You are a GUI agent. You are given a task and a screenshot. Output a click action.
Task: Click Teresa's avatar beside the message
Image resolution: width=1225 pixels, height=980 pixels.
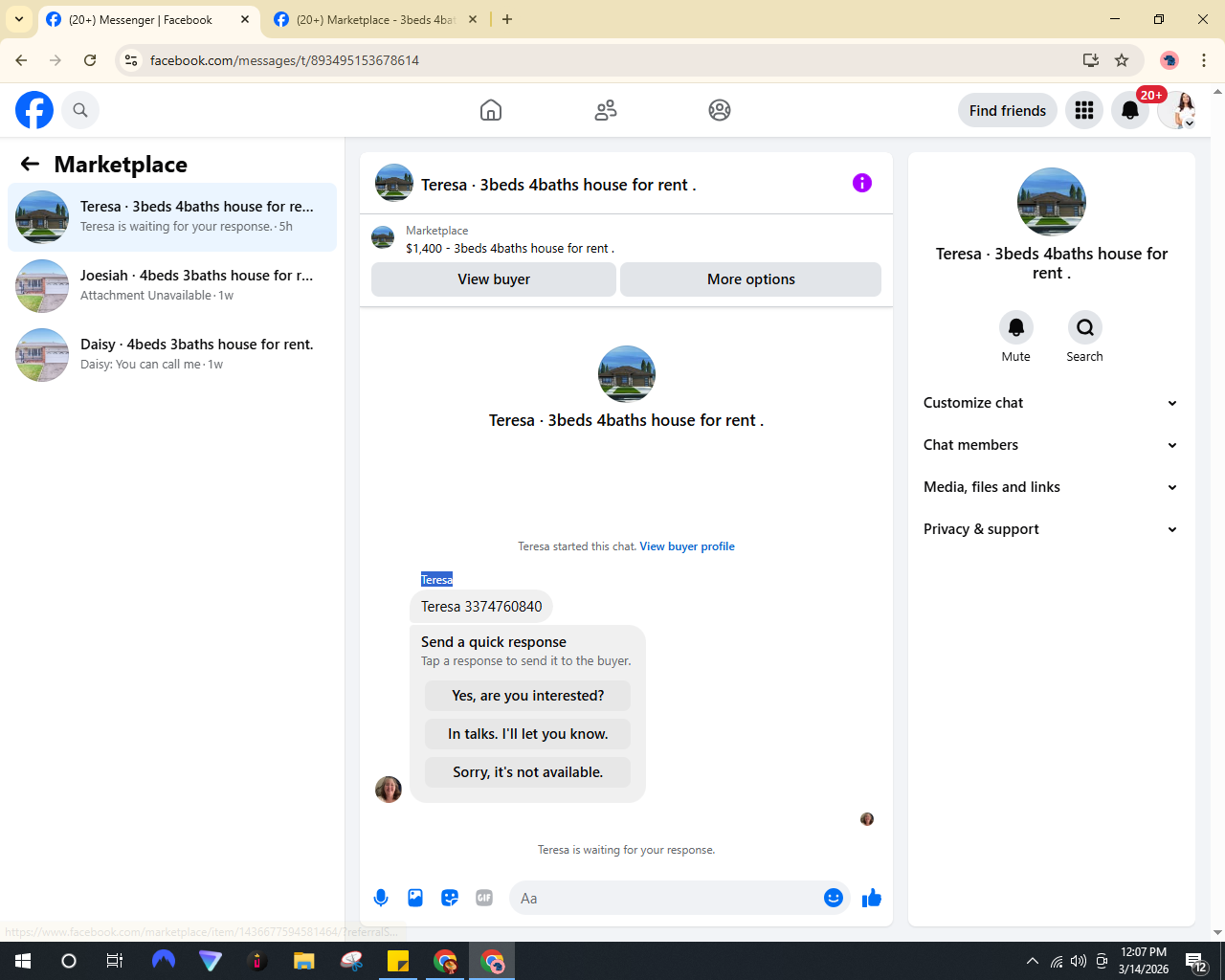point(389,789)
